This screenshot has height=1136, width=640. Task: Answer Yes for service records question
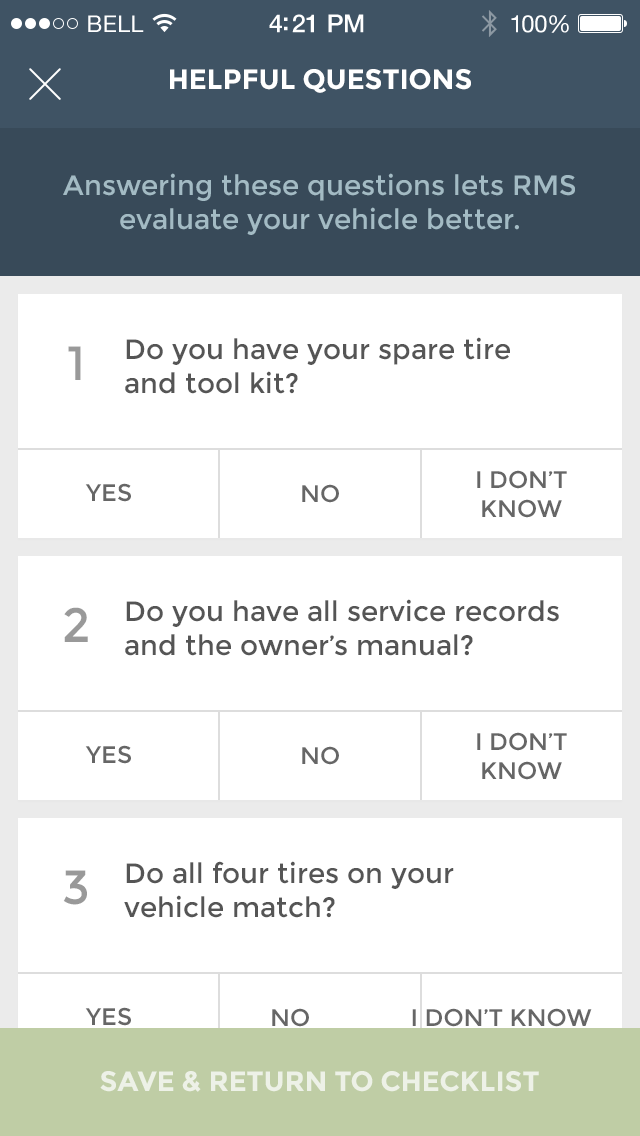coord(109,755)
